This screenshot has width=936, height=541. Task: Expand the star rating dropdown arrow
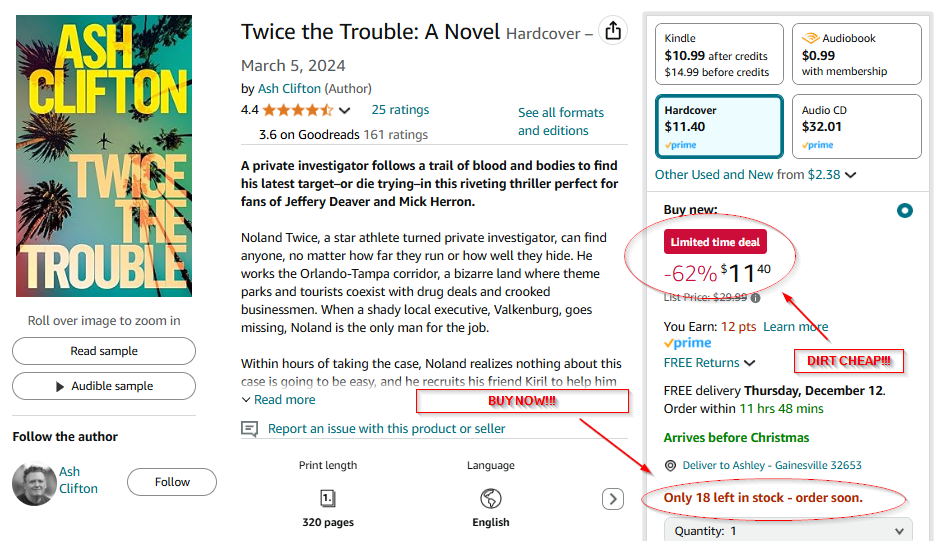click(x=345, y=110)
